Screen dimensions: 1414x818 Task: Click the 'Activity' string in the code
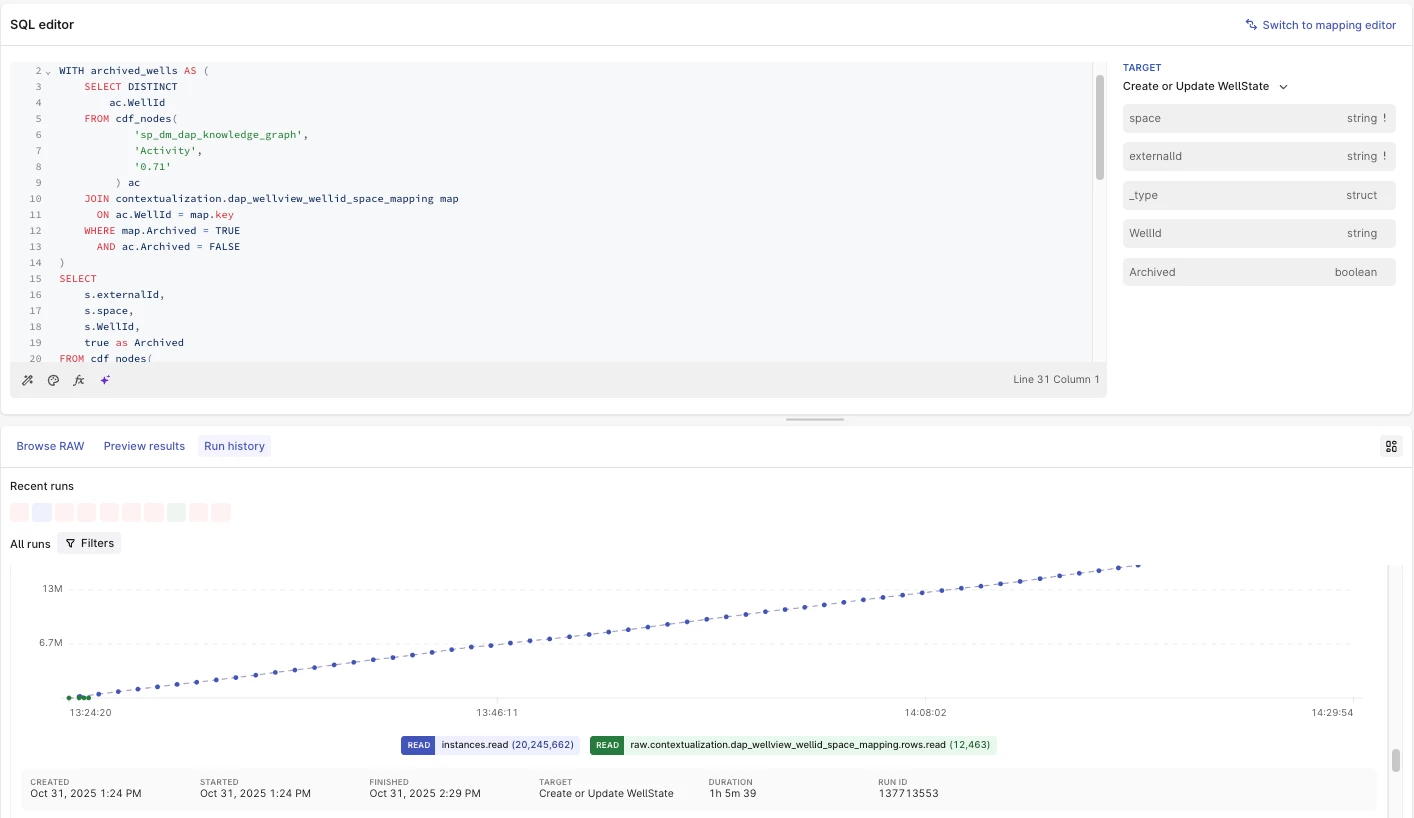165,151
